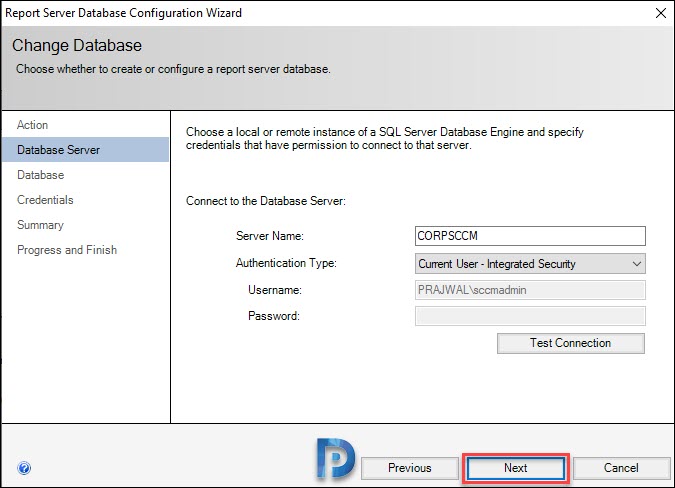This screenshot has height=488, width=675.
Task: Click the empty Password field
Action: tap(530, 316)
